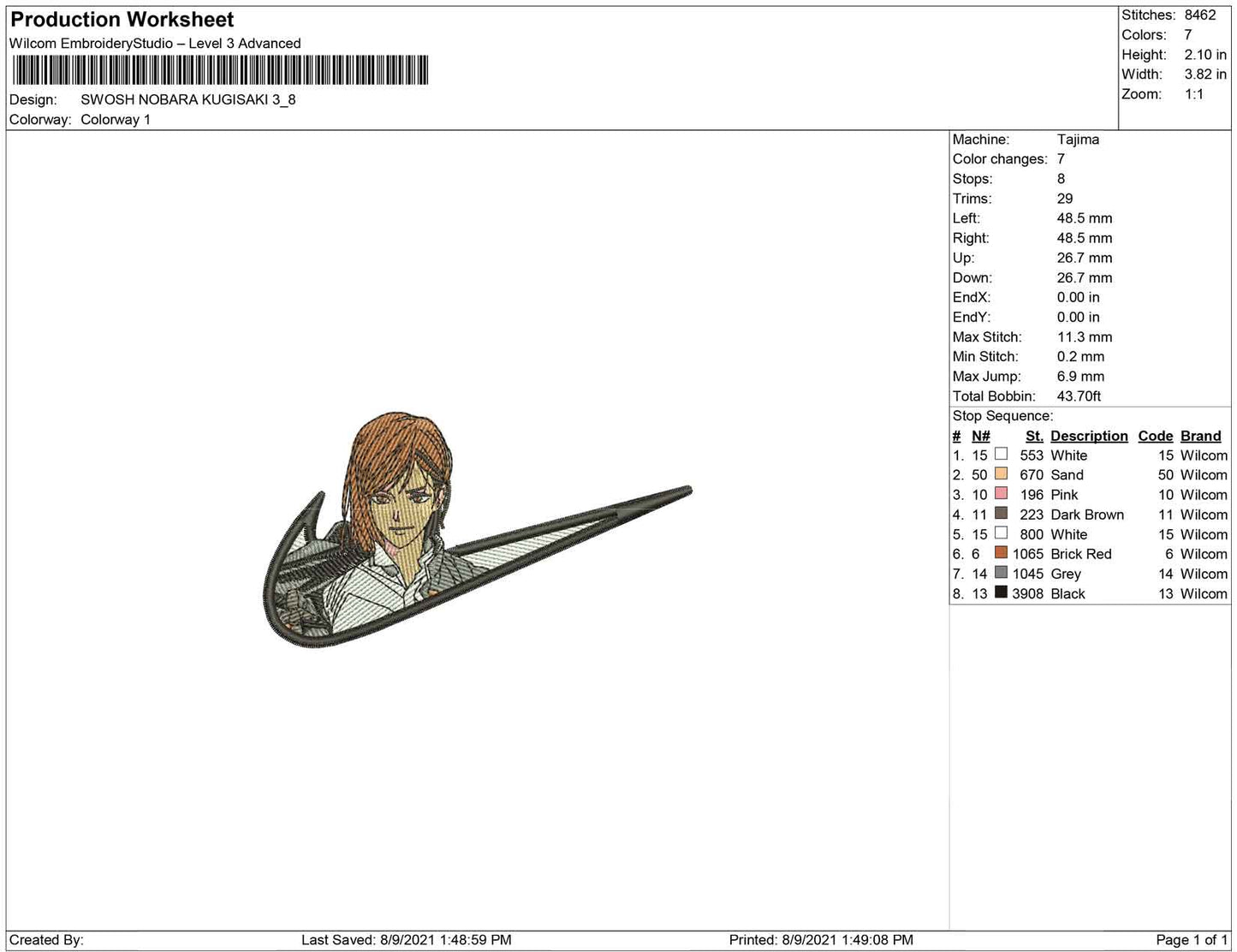Click the "Code" column header
Screen dimensions: 1237x952
tap(1156, 436)
